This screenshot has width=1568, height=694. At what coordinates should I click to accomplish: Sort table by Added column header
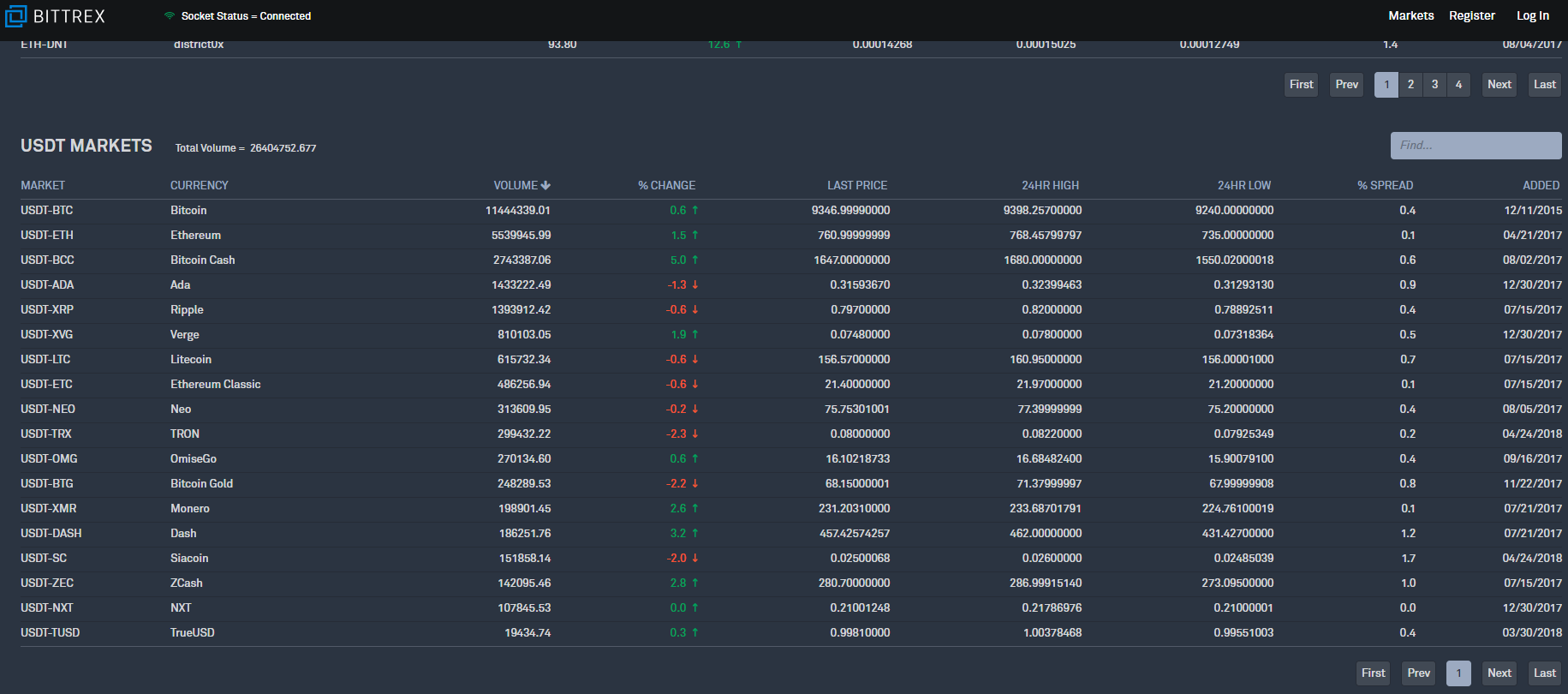pos(1541,185)
